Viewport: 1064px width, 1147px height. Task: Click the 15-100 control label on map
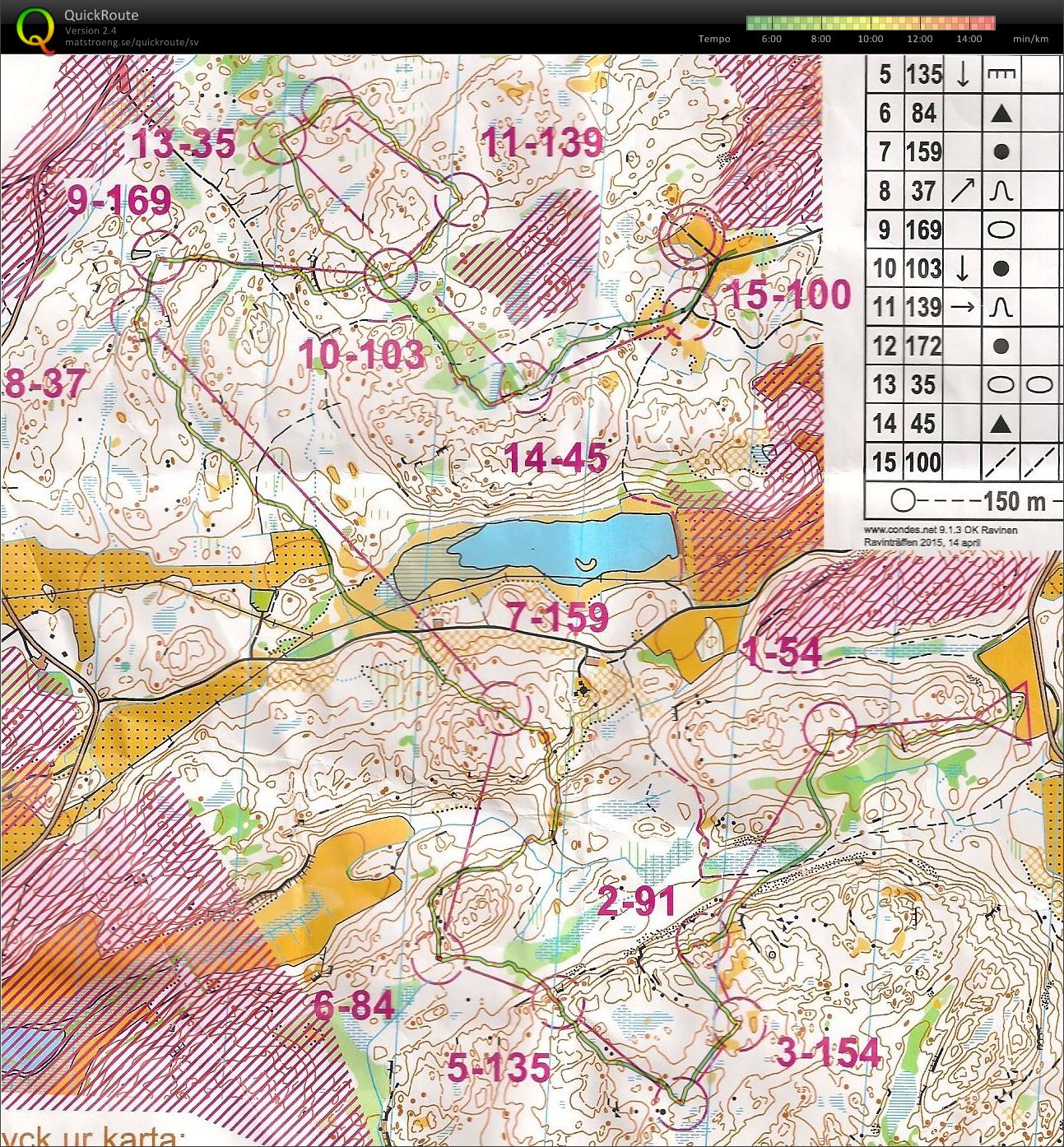[789, 295]
